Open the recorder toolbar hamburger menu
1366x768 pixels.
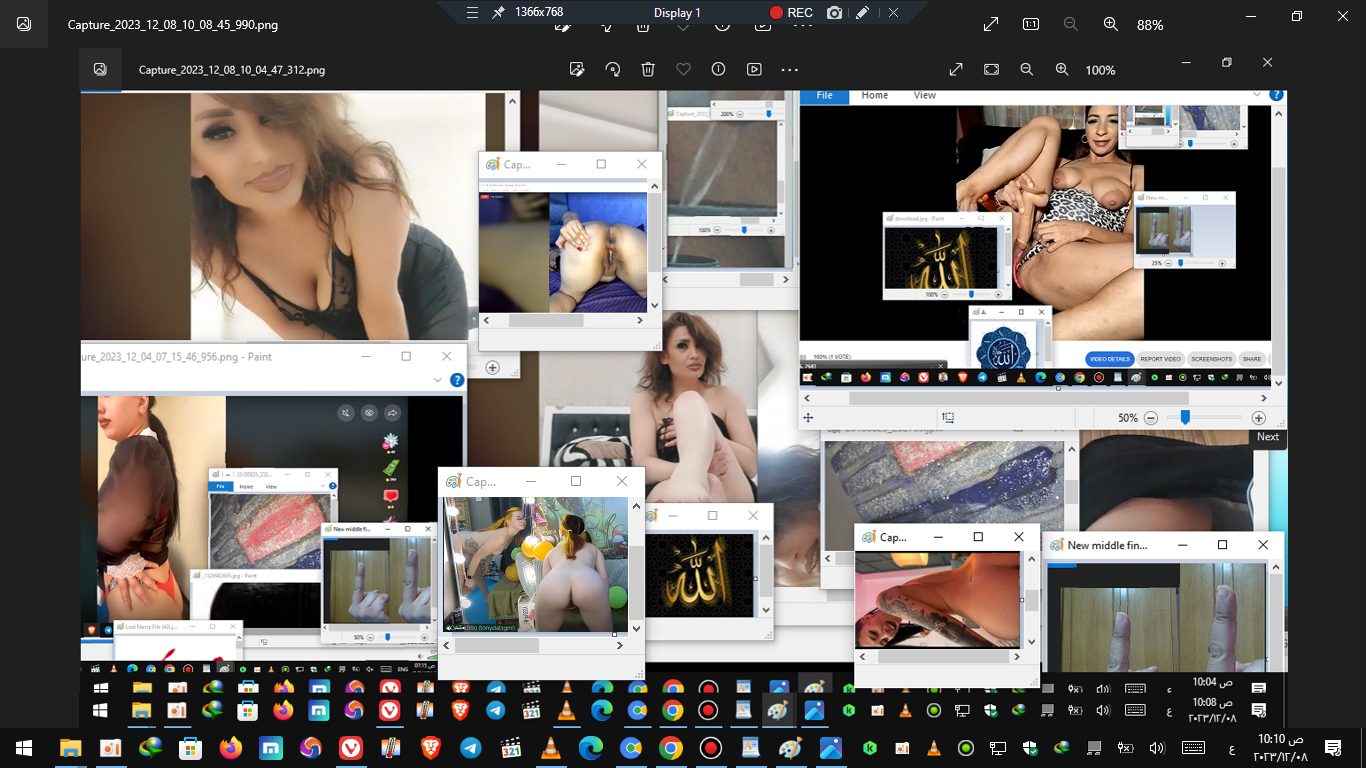(x=473, y=13)
